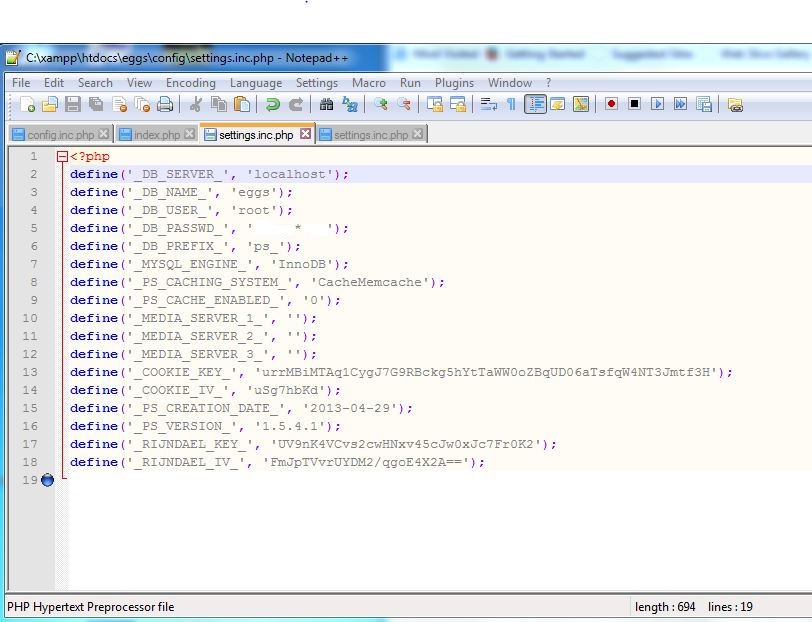
Task: Click the Open file folder icon
Action: pos(50,105)
